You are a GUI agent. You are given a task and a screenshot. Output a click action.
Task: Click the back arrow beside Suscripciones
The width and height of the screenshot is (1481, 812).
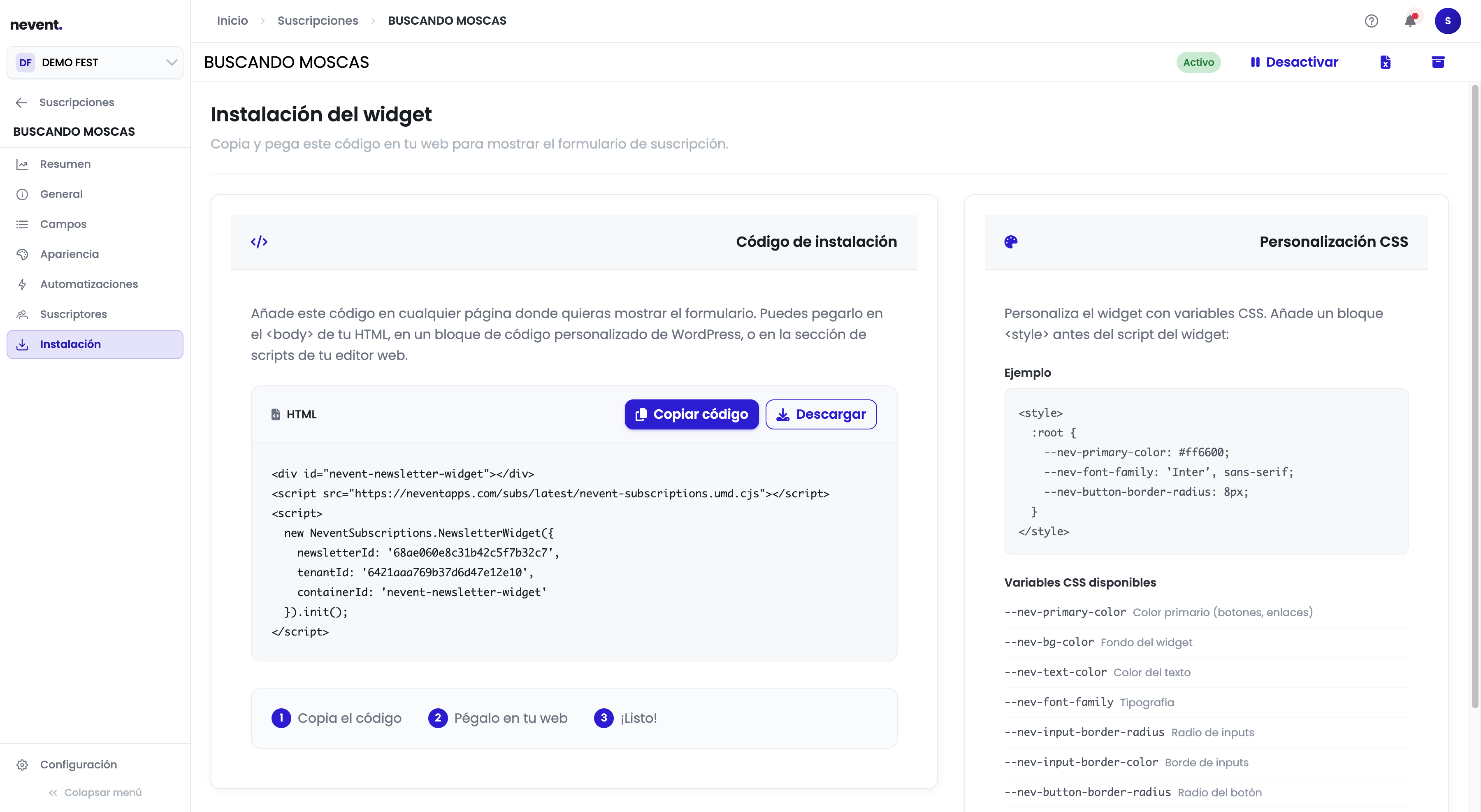tap(21, 102)
